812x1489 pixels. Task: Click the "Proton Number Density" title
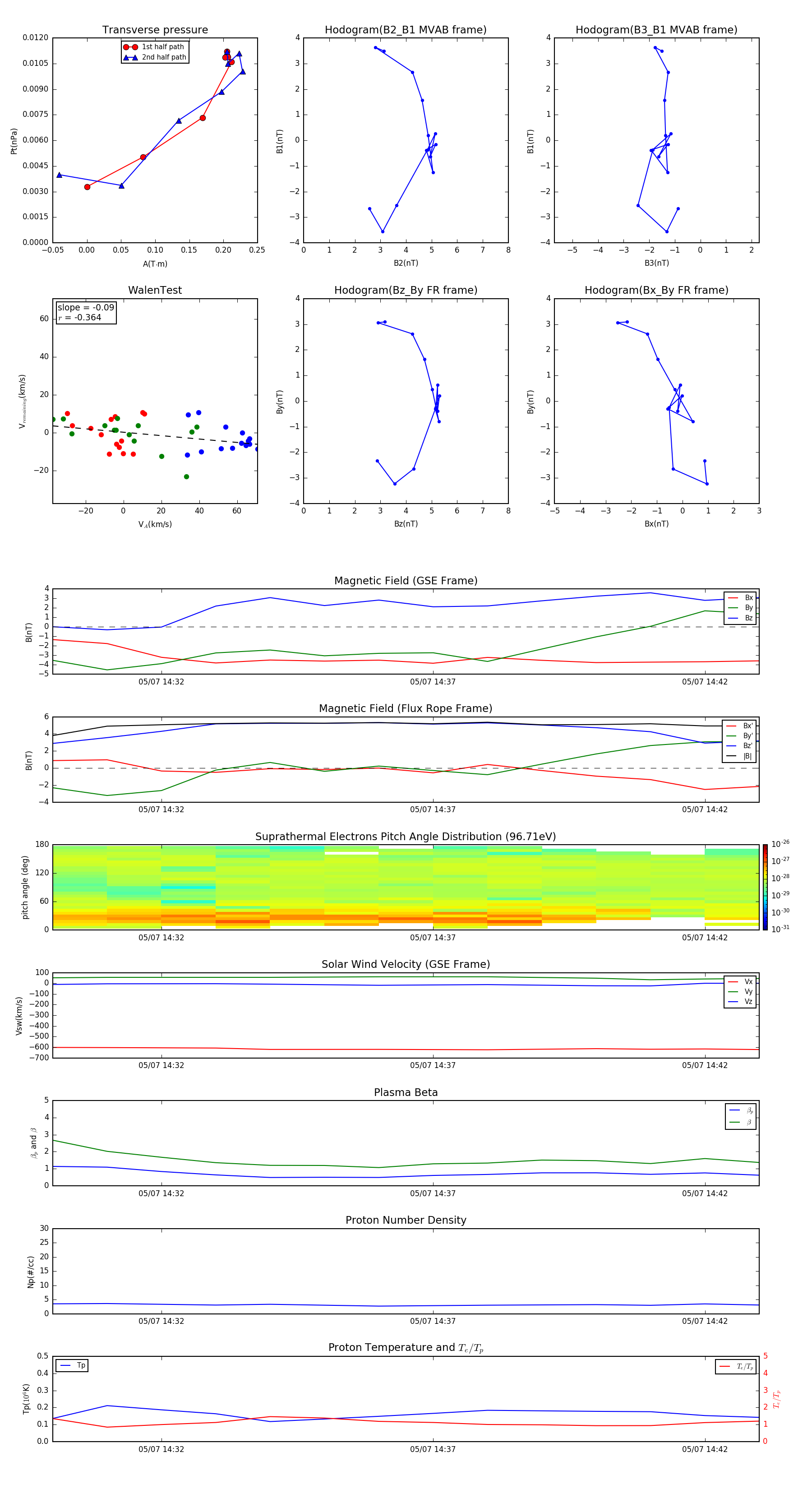tap(406, 1220)
